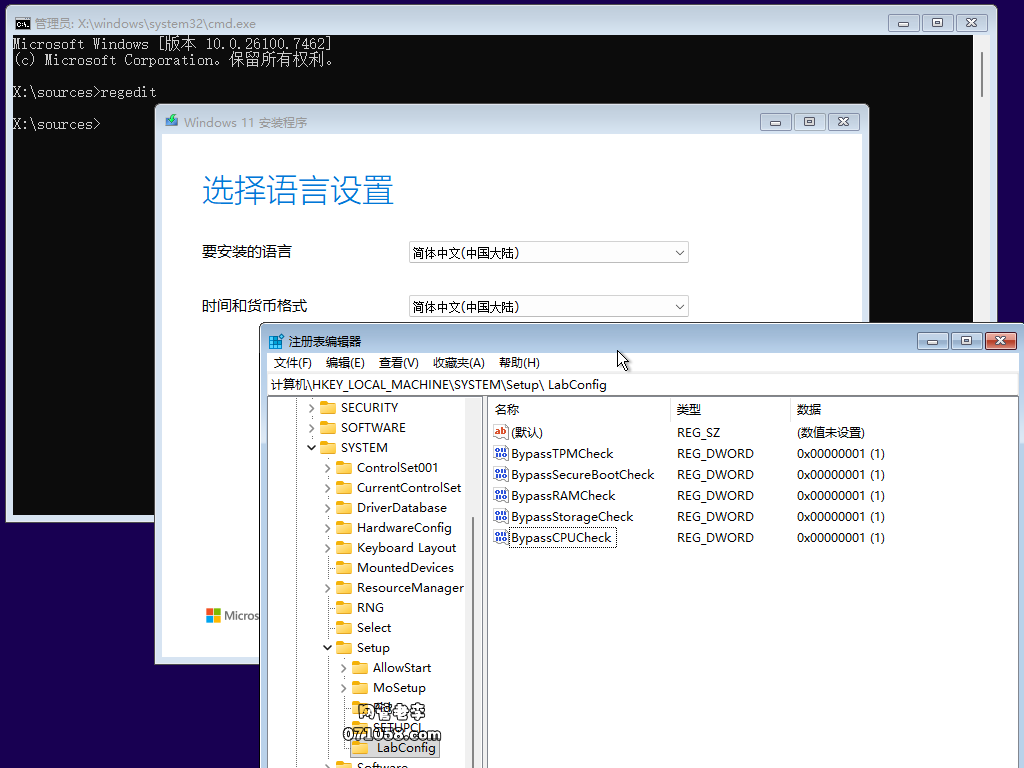Select the LabConfig folder in tree
The width and height of the screenshot is (1024, 768).
pyautogui.click(x=405, y=747)
